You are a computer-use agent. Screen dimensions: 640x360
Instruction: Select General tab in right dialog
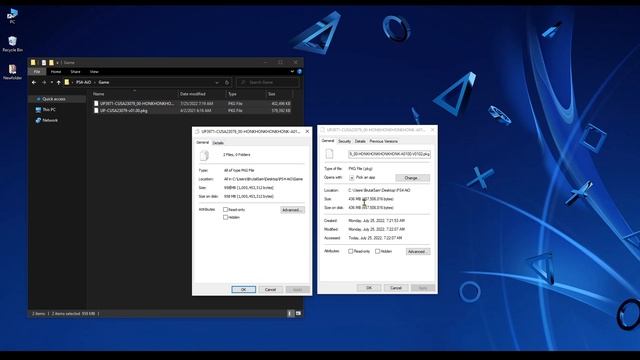coord(328,141)
